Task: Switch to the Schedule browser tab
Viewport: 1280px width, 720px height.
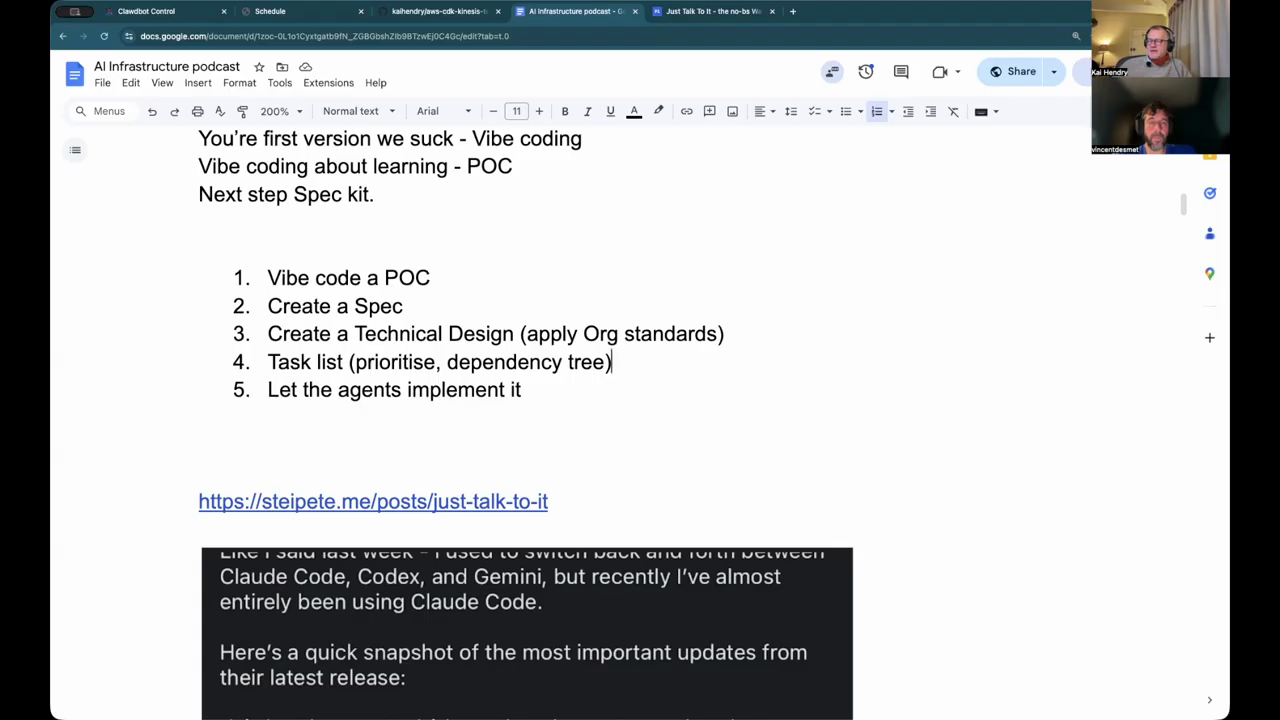Action: [270, 11]
